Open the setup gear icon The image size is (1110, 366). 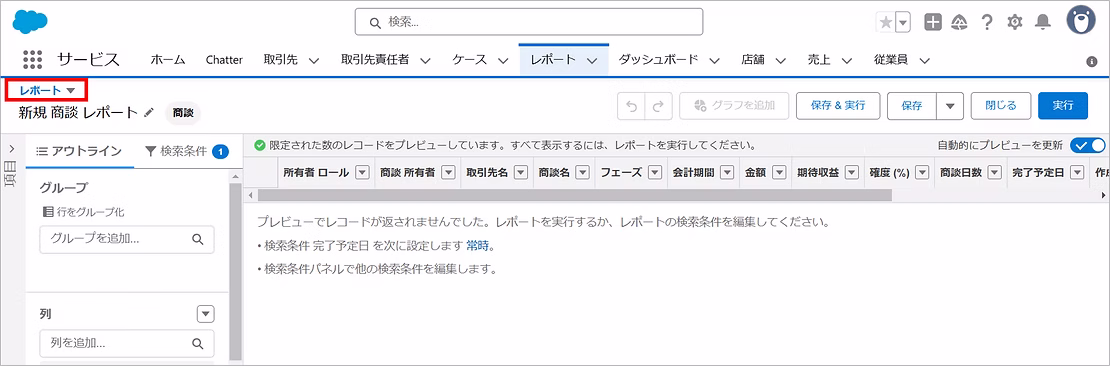[x=1014, y=22]
